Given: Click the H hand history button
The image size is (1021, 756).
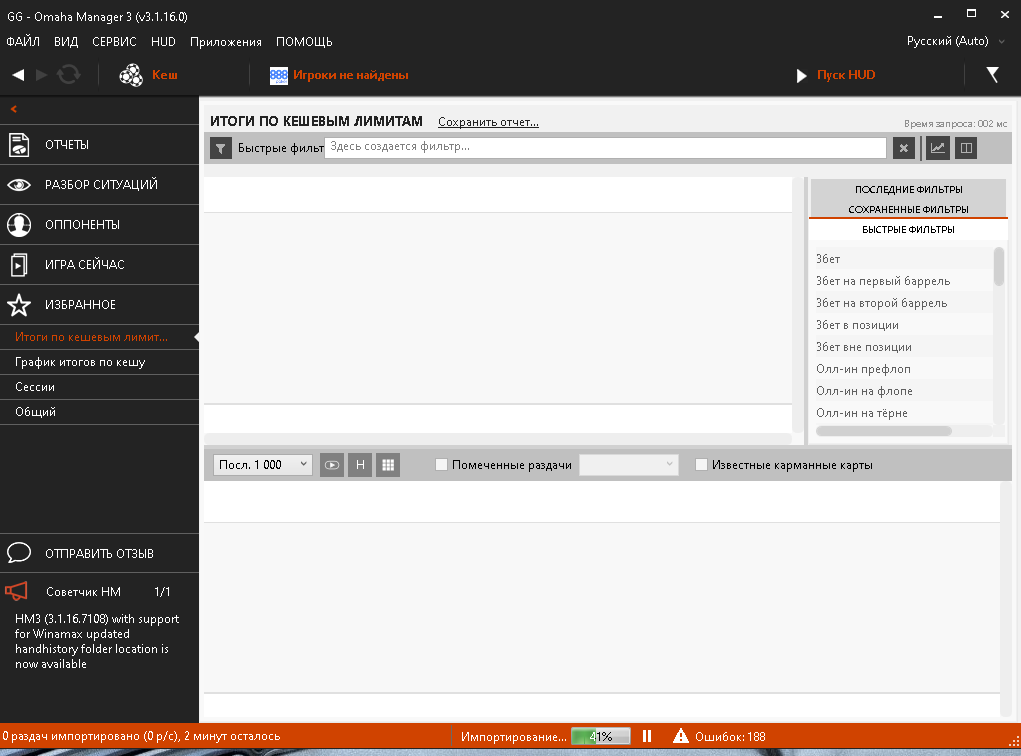Looking at the screenshot, I should [x=360, y=465].
